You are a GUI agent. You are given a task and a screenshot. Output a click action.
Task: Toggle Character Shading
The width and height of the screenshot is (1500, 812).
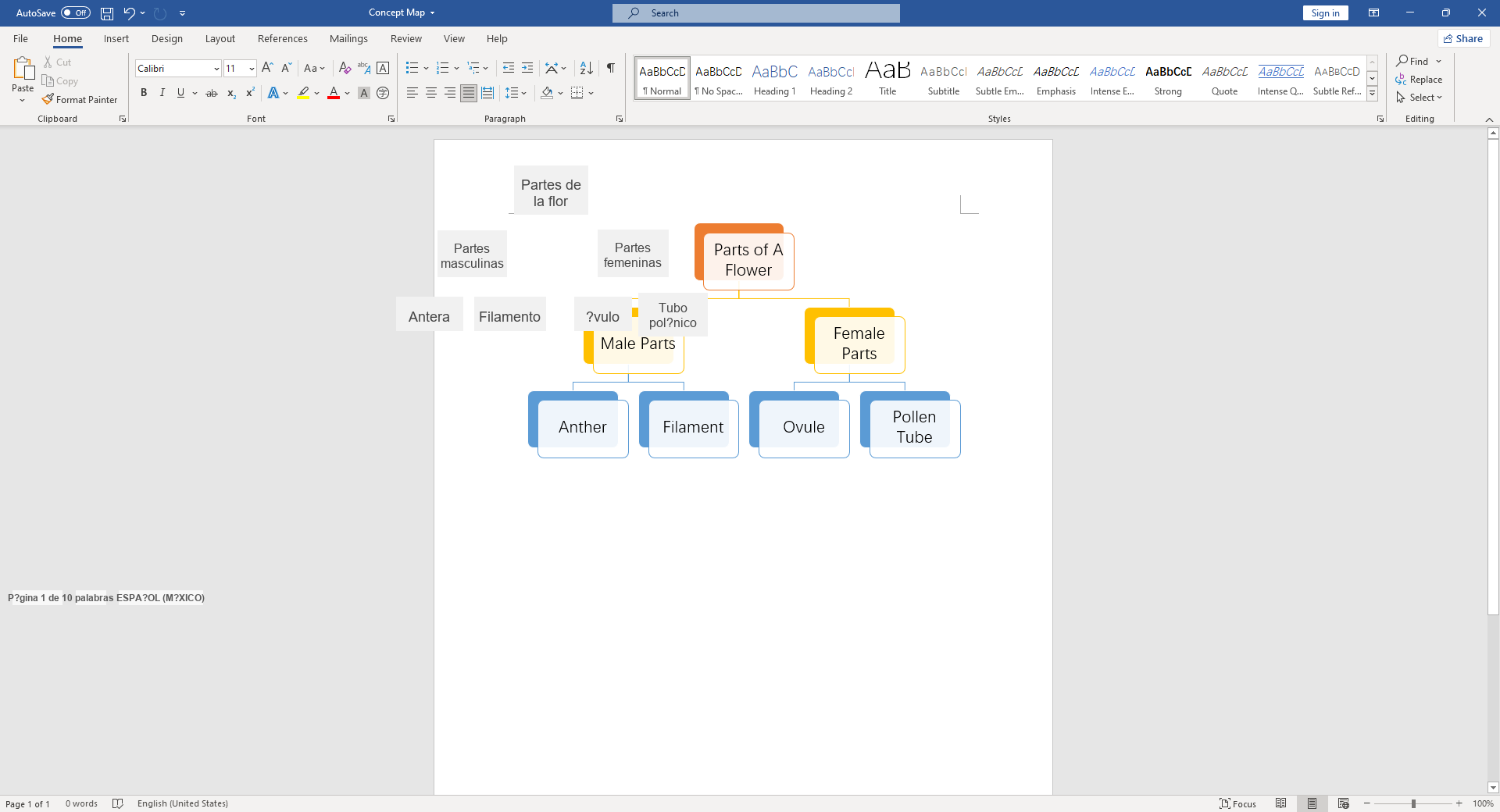pyautogui.click(x=364, y=93)
